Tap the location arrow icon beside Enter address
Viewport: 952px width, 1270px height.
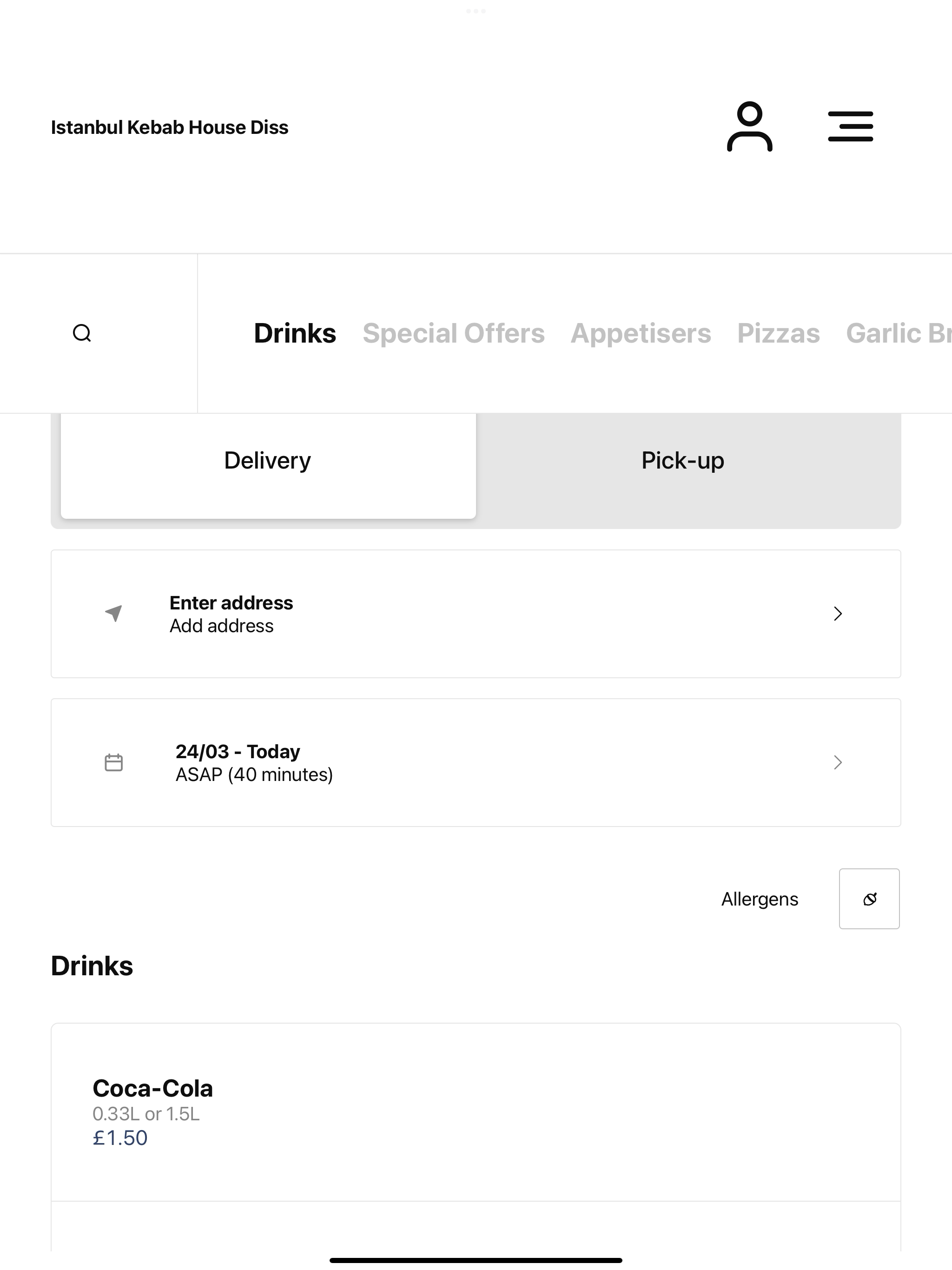pos(114,613)
